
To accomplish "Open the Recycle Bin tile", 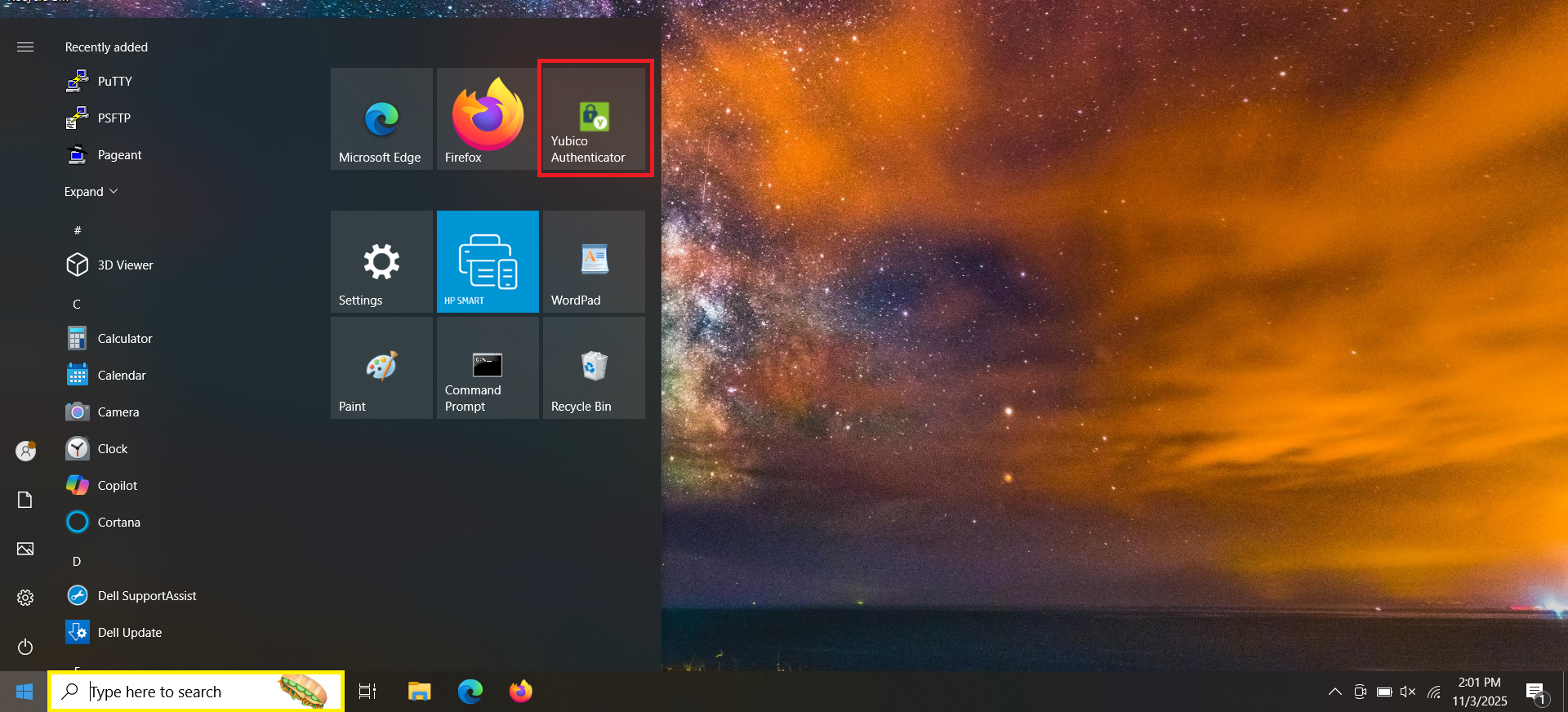I will pos(594,367).
